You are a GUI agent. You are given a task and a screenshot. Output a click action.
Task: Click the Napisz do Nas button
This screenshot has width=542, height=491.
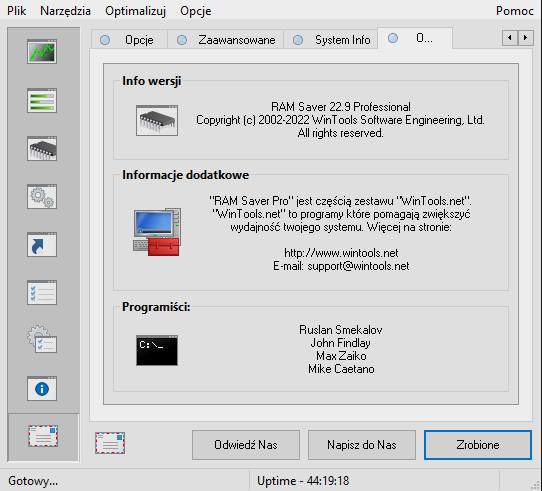pyautogui.click(x=362, y=445)
